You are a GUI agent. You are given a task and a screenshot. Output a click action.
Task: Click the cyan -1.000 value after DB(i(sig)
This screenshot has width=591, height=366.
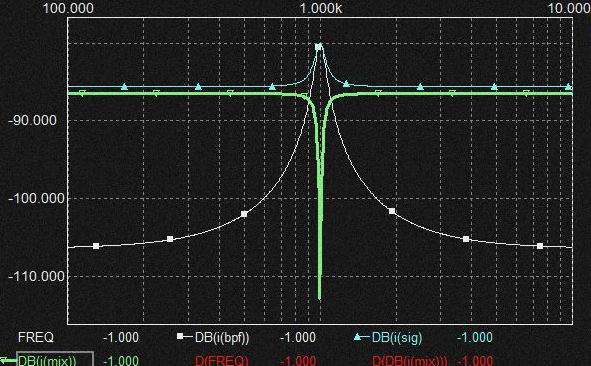[475, 337]
